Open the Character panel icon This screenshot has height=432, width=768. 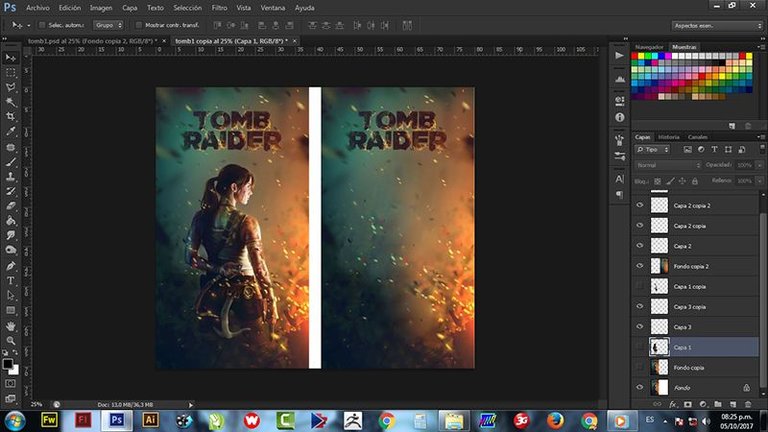(x=620, y=179)
